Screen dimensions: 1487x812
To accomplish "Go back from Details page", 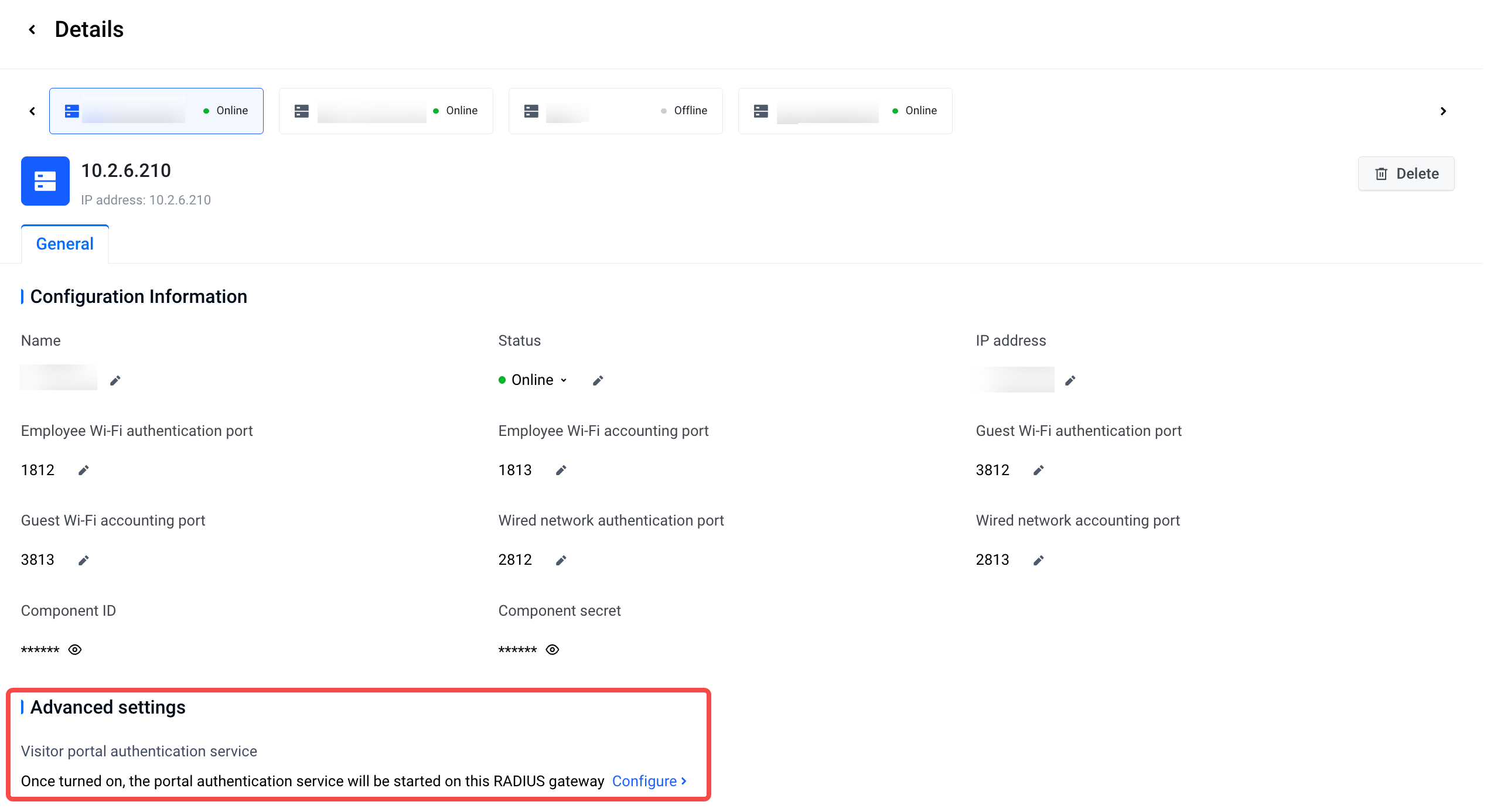I will [x=32, y=29].
